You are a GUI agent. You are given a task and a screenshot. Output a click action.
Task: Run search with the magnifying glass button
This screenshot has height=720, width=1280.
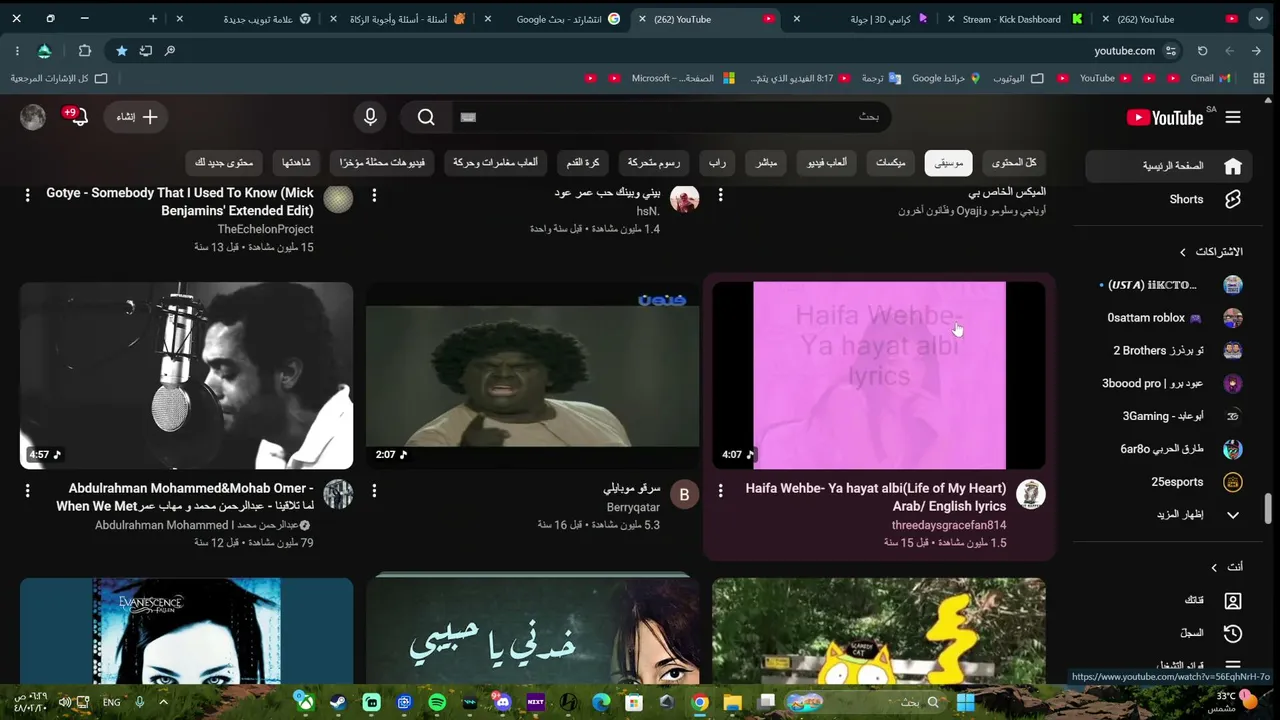426,117
